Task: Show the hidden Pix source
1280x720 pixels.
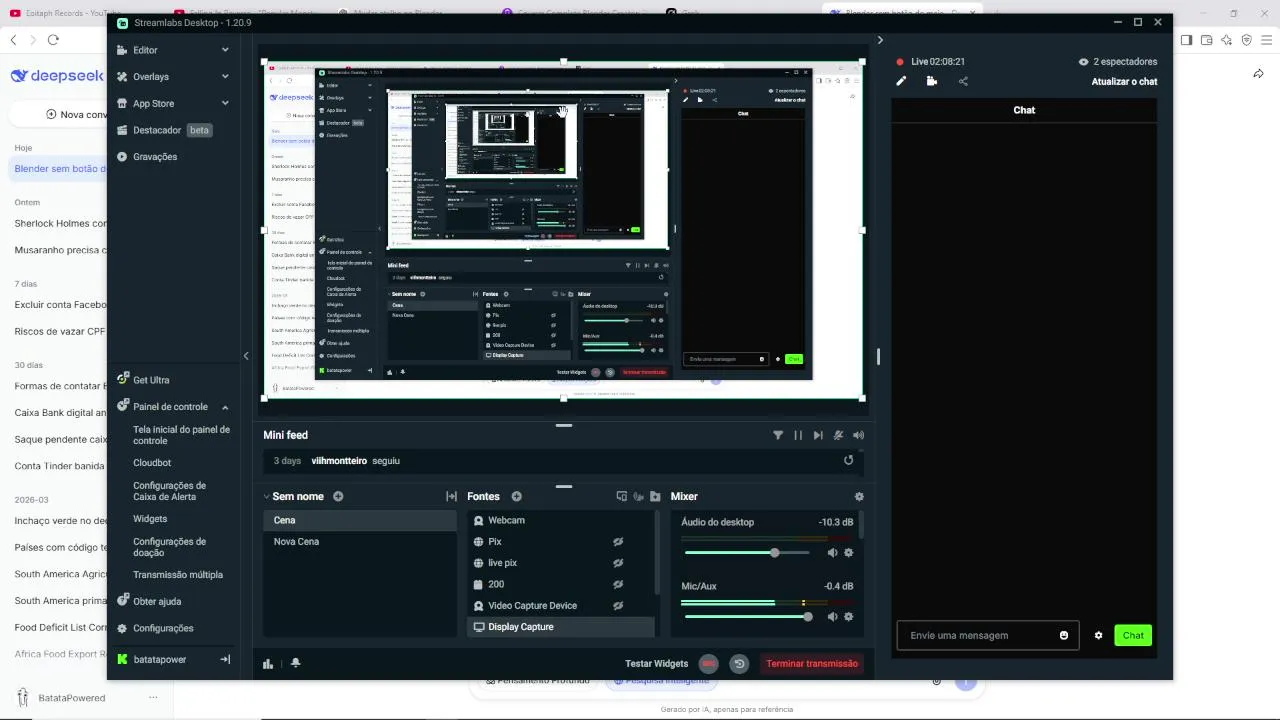Action: click(x=618, y=542)
